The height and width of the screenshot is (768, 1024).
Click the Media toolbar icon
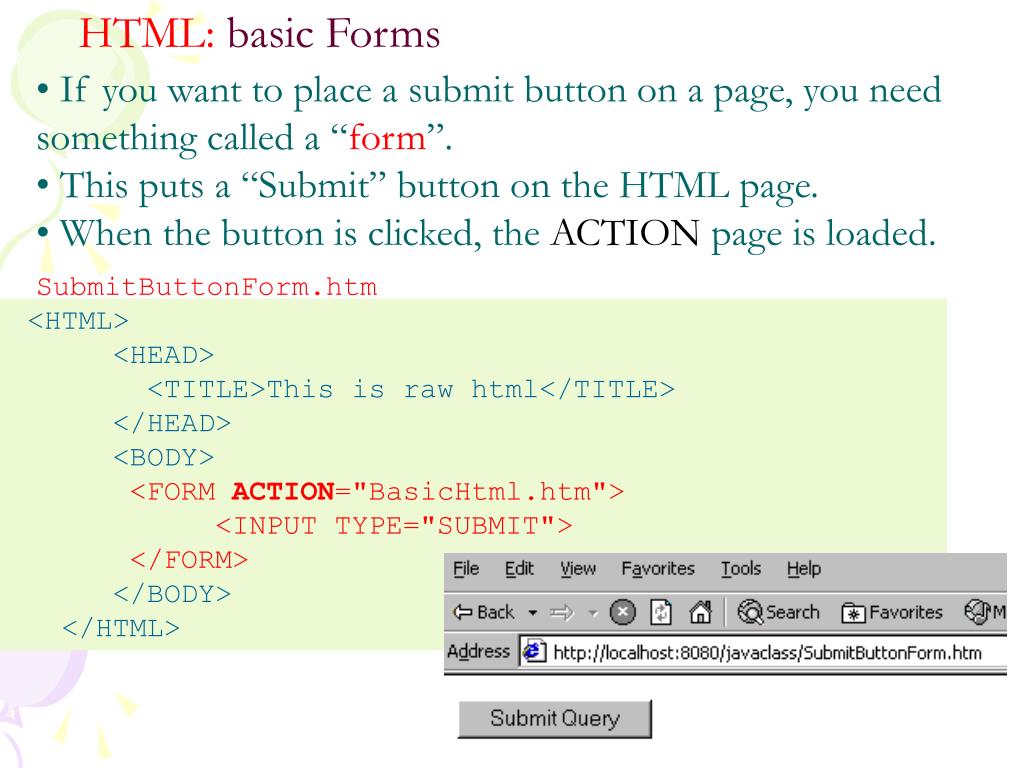pos(984,613)
